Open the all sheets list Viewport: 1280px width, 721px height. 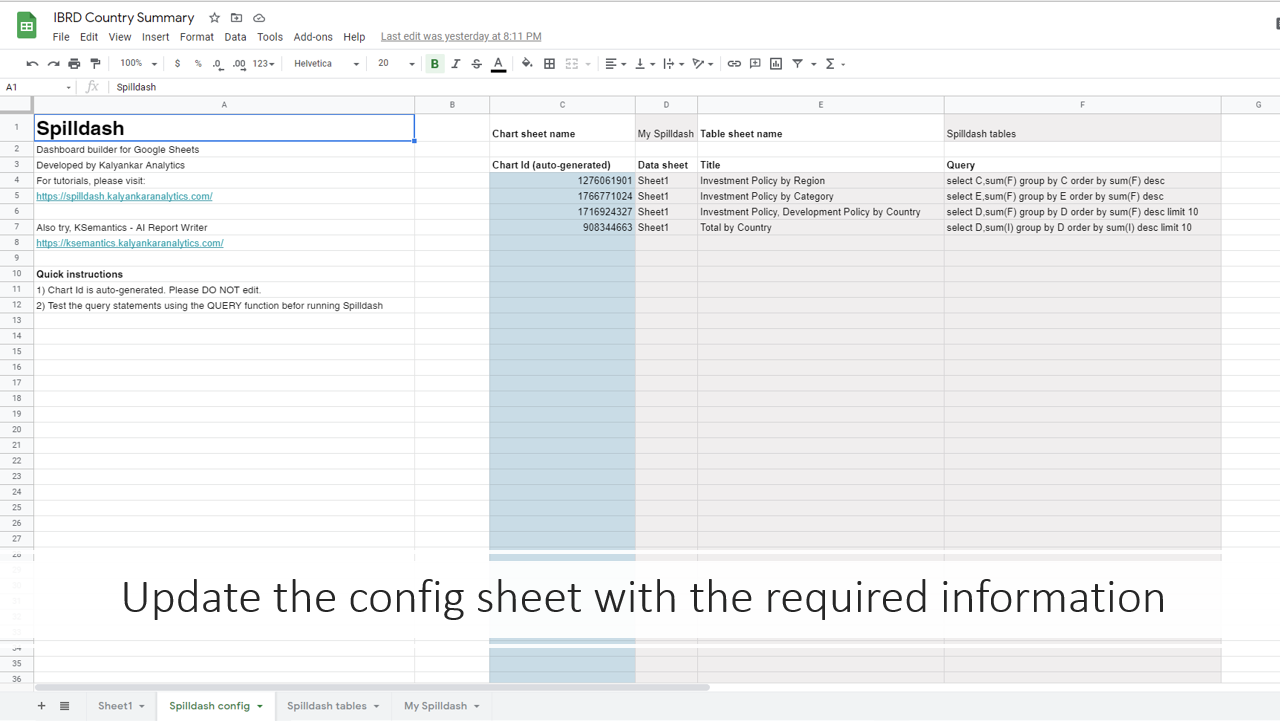[65, 706]
